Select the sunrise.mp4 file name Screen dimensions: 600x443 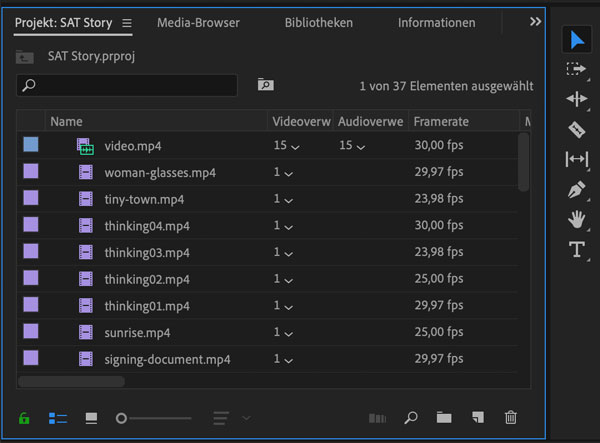[x=137, y=333]
